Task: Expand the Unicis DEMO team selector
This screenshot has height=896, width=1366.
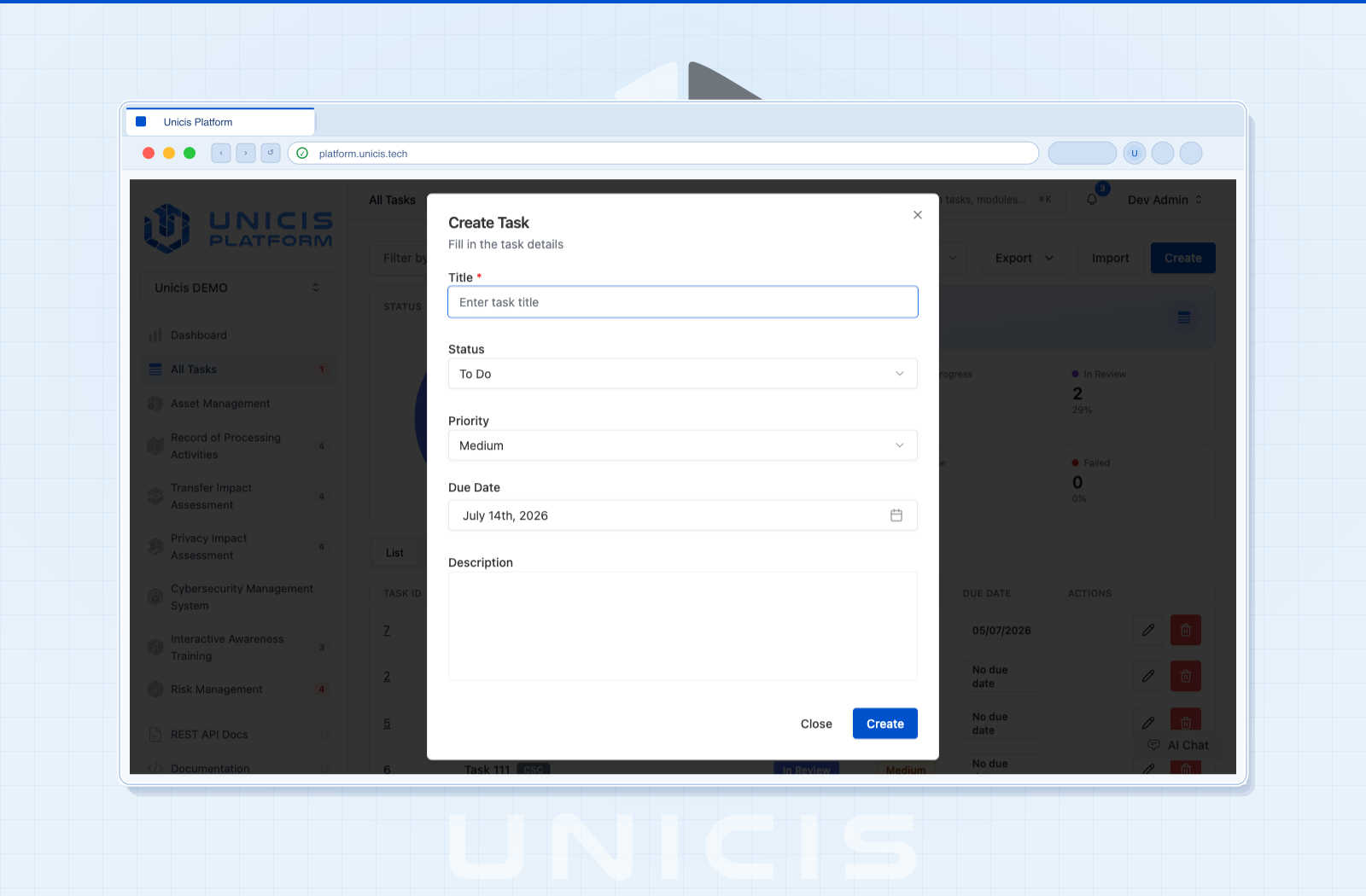Action: coord(238,288)
